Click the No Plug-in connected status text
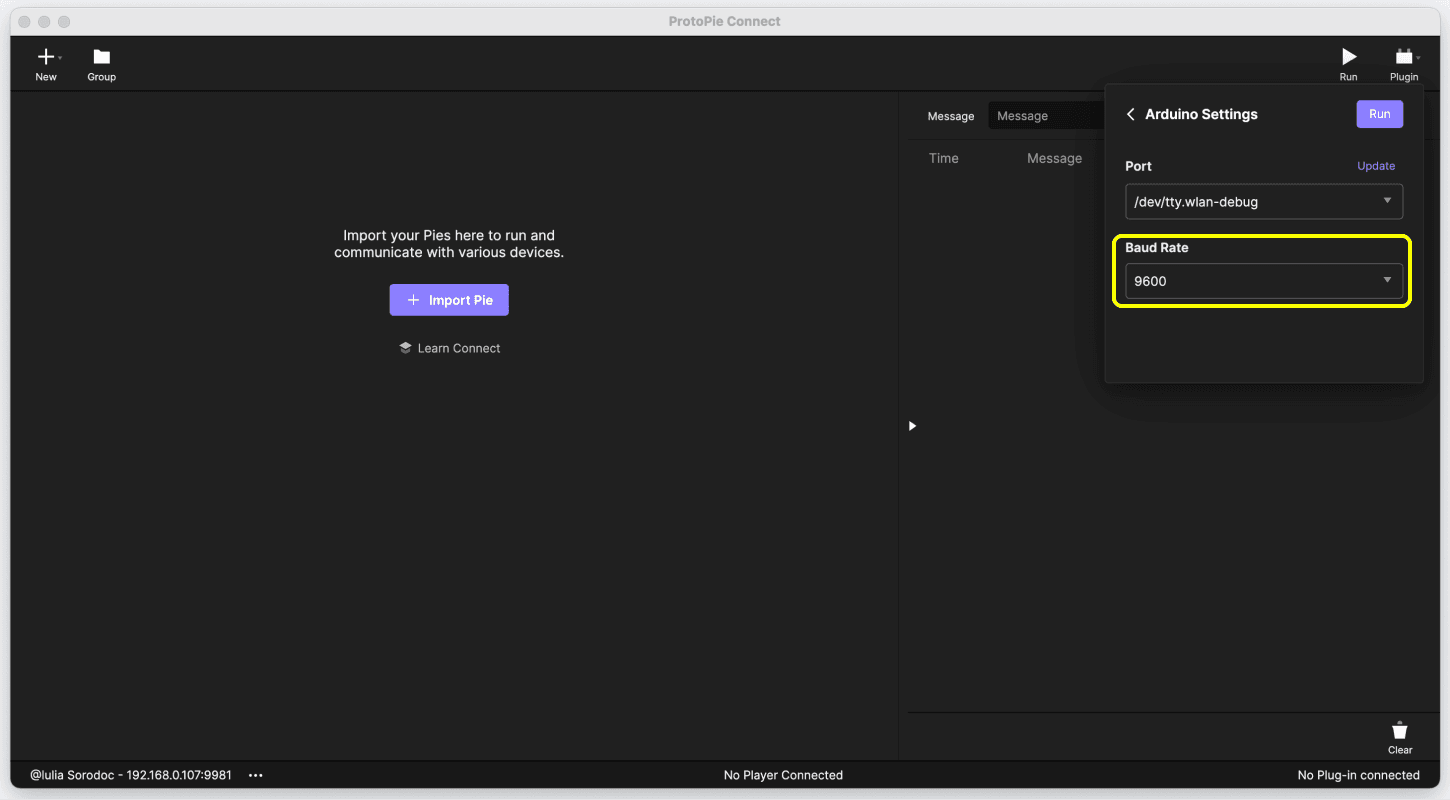The width and height of the screenshot is (1450, 800). coord(1358,775)
